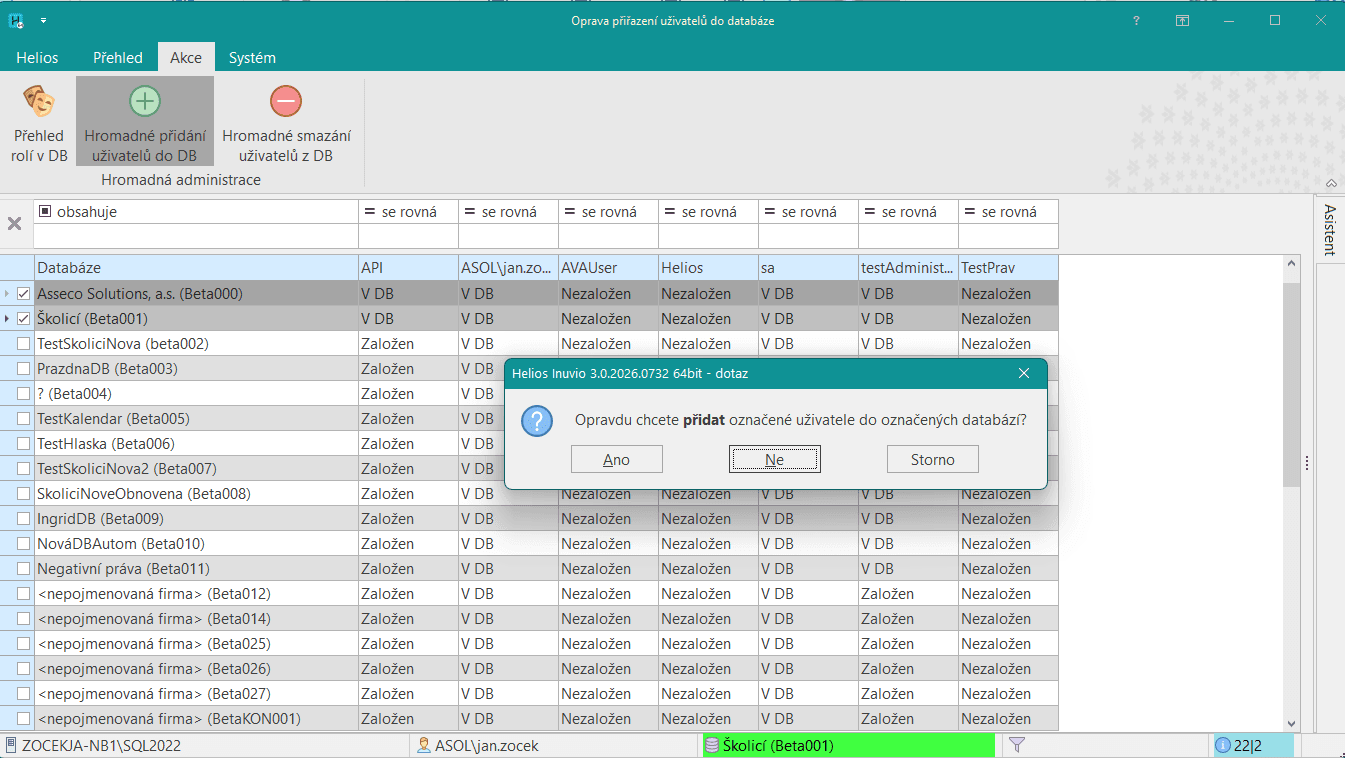Viewport: 1345px width, 758px height.
Task: Close the dotaz dialog with X
Action: pos(1023,373)
